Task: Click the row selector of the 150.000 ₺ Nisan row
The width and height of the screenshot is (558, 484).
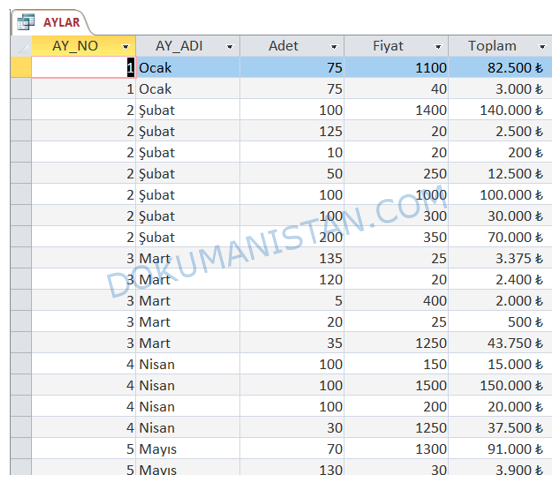Action: (x=21, y=385)
